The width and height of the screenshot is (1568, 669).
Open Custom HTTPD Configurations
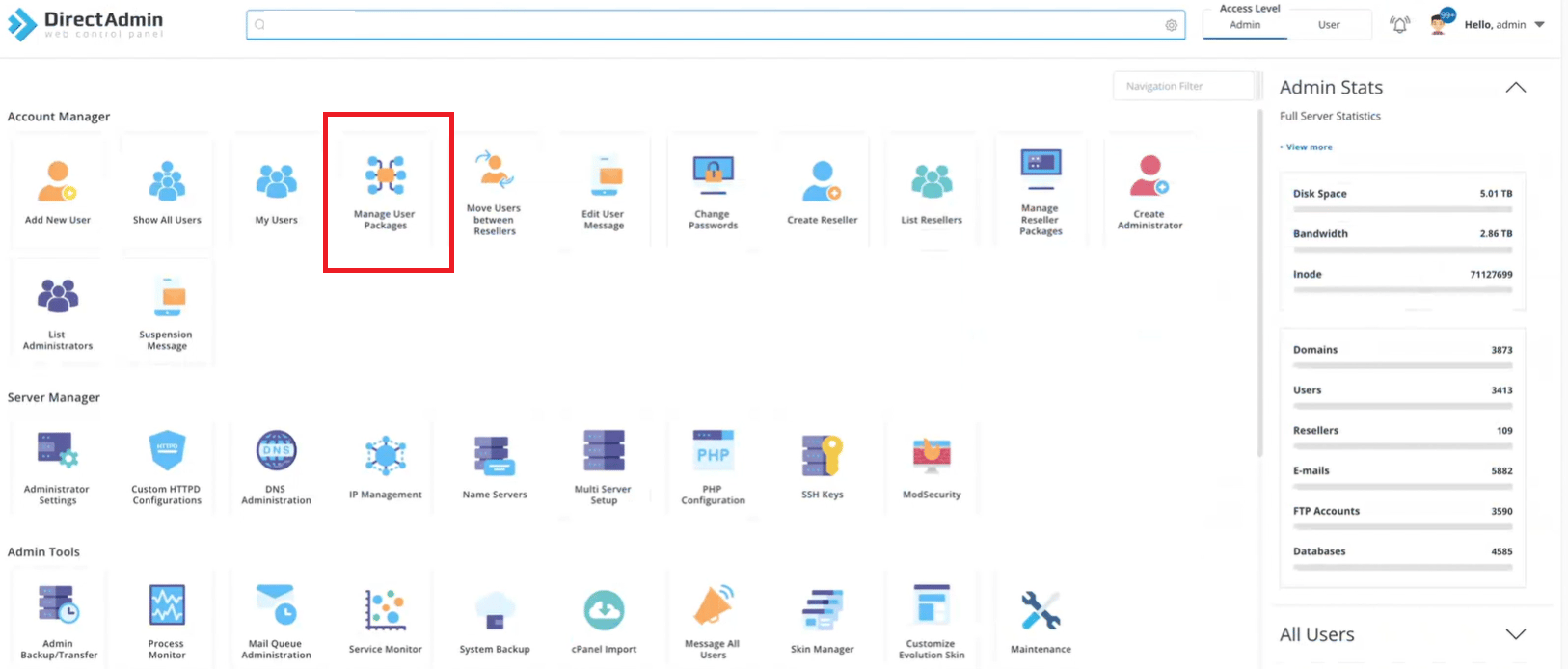167,467
